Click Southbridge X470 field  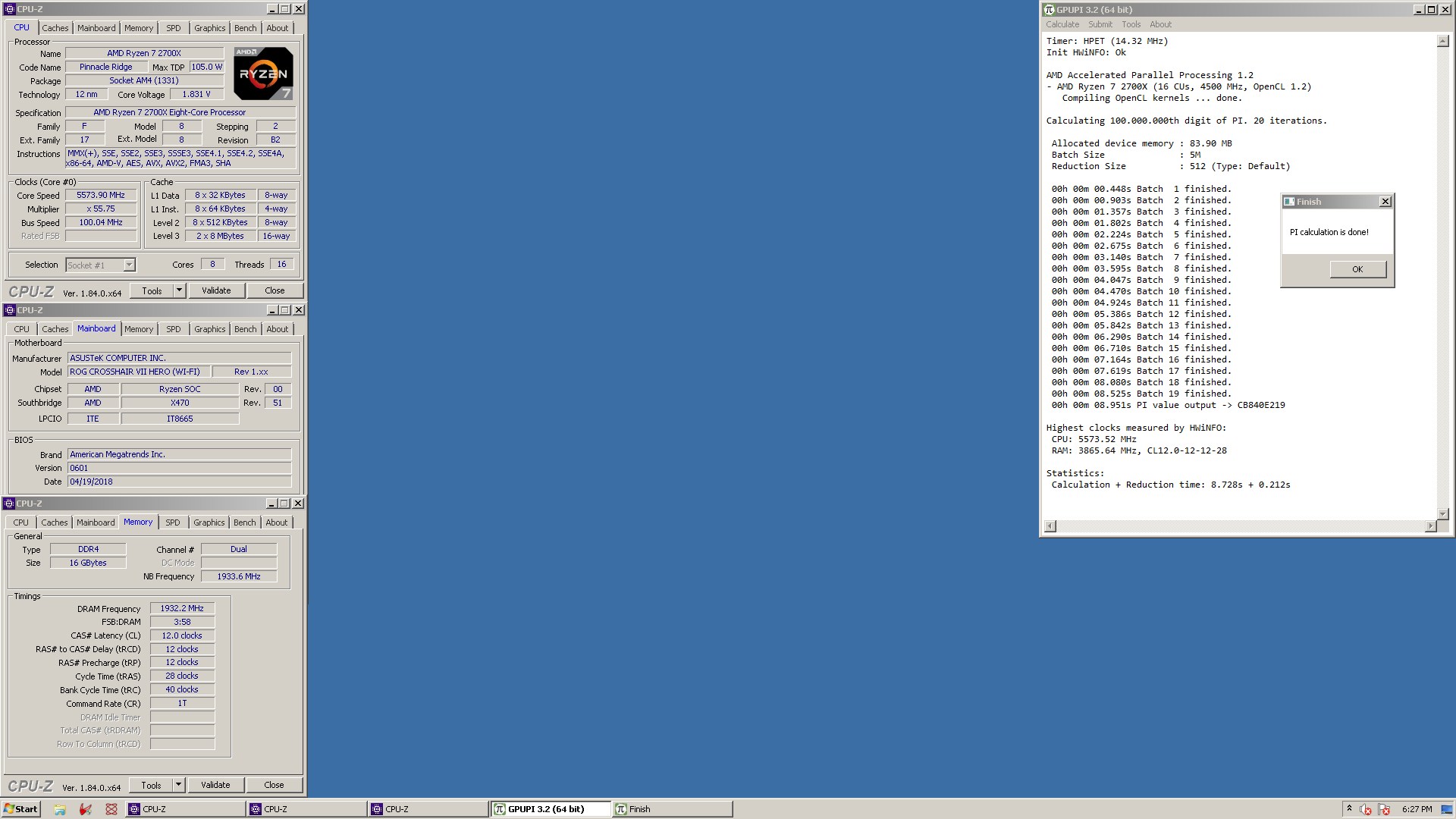pos(180,403)
